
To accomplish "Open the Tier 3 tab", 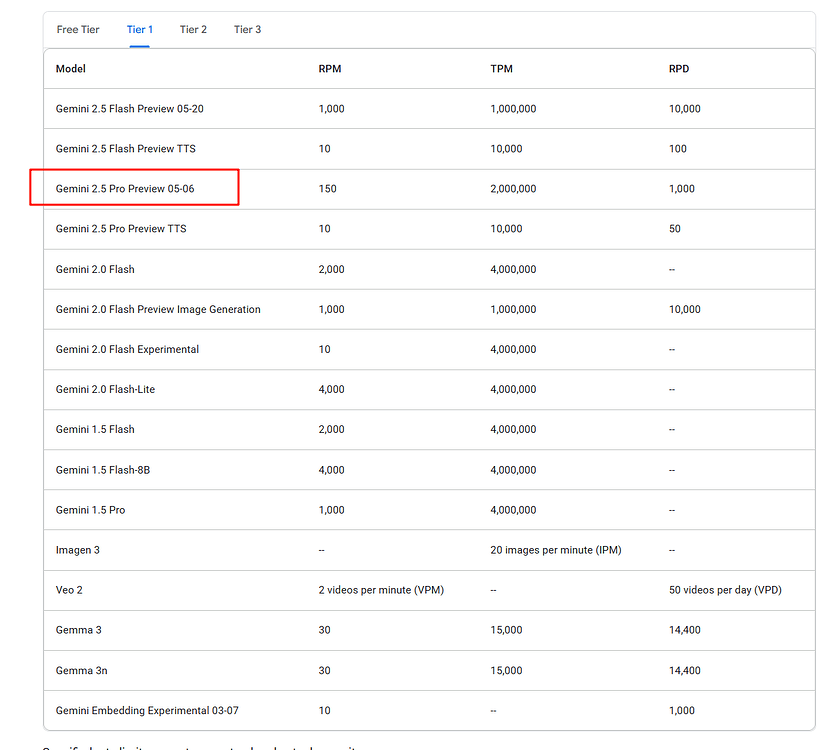I will coord(248,29).
